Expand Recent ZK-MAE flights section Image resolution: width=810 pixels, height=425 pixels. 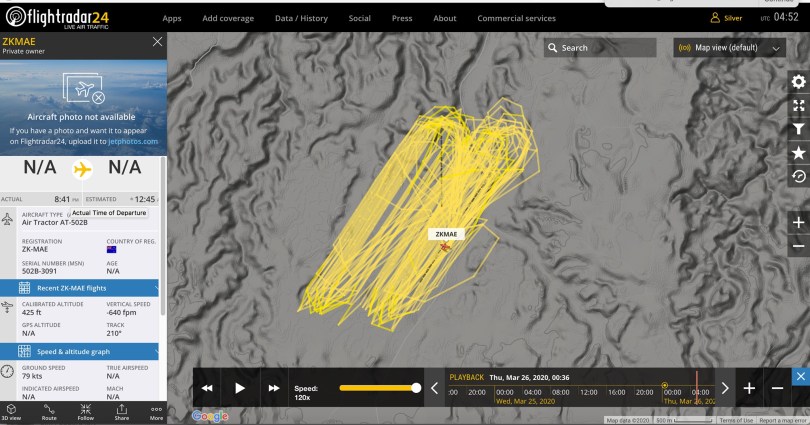coord(80,288)
